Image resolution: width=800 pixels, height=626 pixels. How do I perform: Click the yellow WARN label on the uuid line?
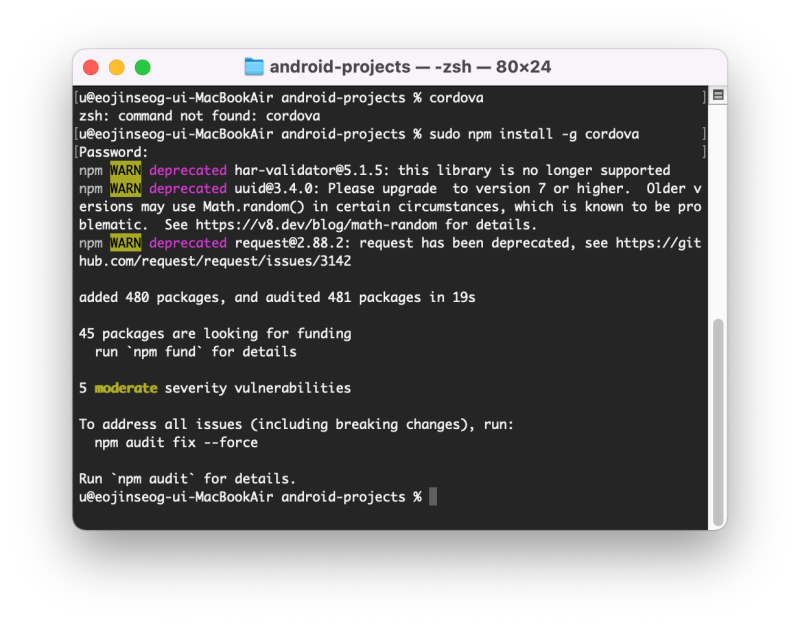click(126, 189)
